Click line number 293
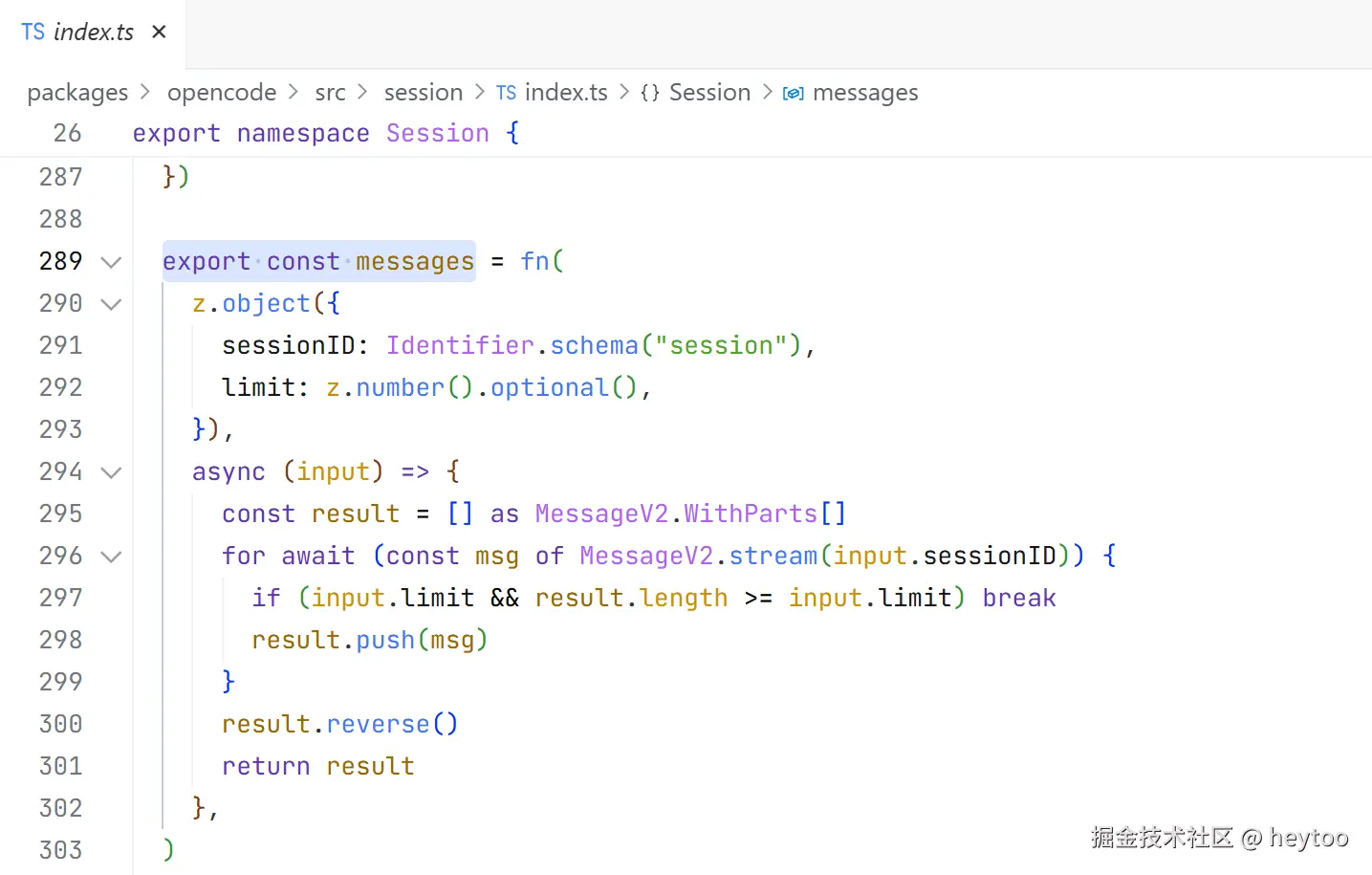 click(60, 429)
